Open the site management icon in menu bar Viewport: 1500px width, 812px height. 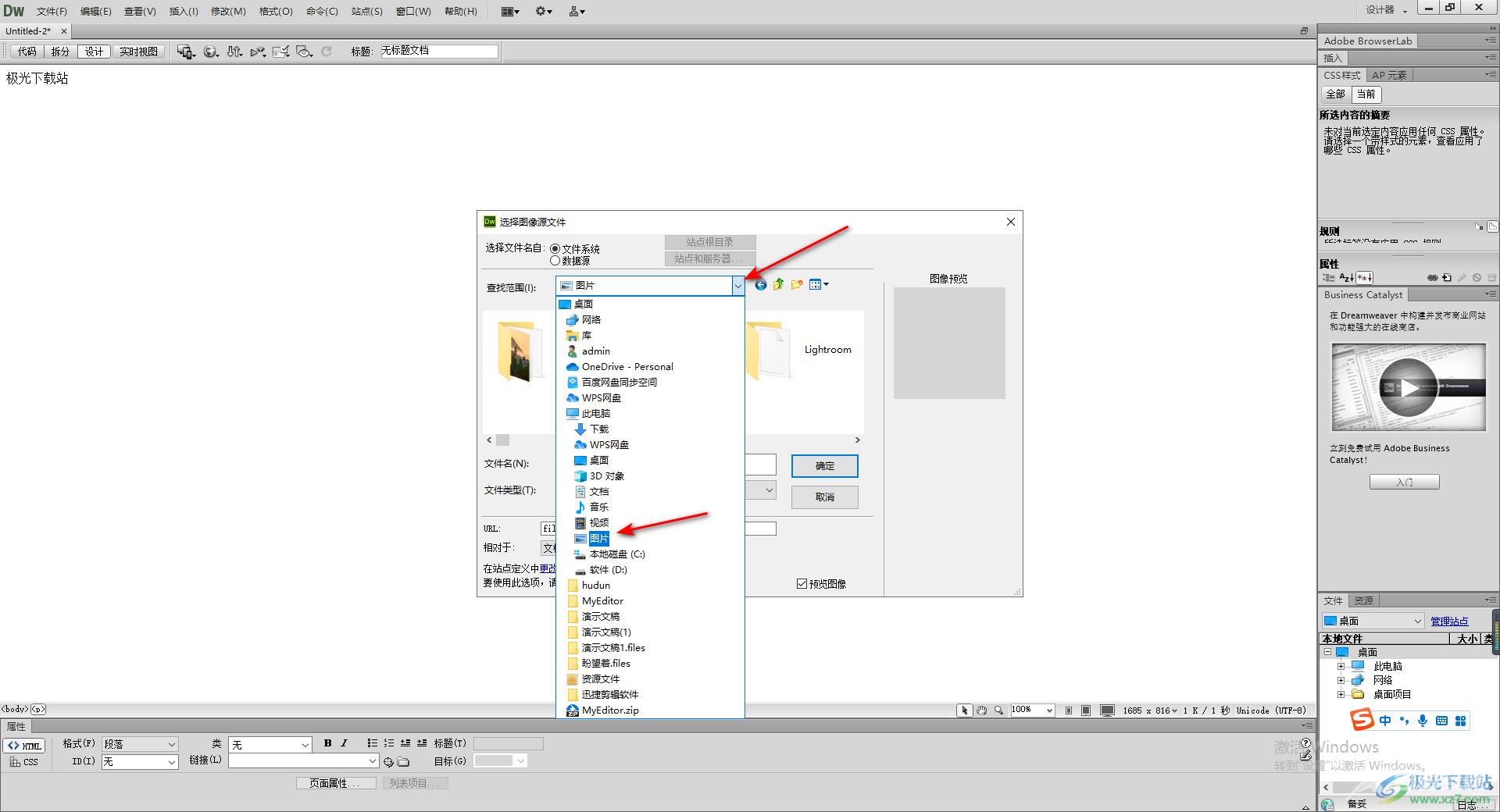(x=577, y=11)
